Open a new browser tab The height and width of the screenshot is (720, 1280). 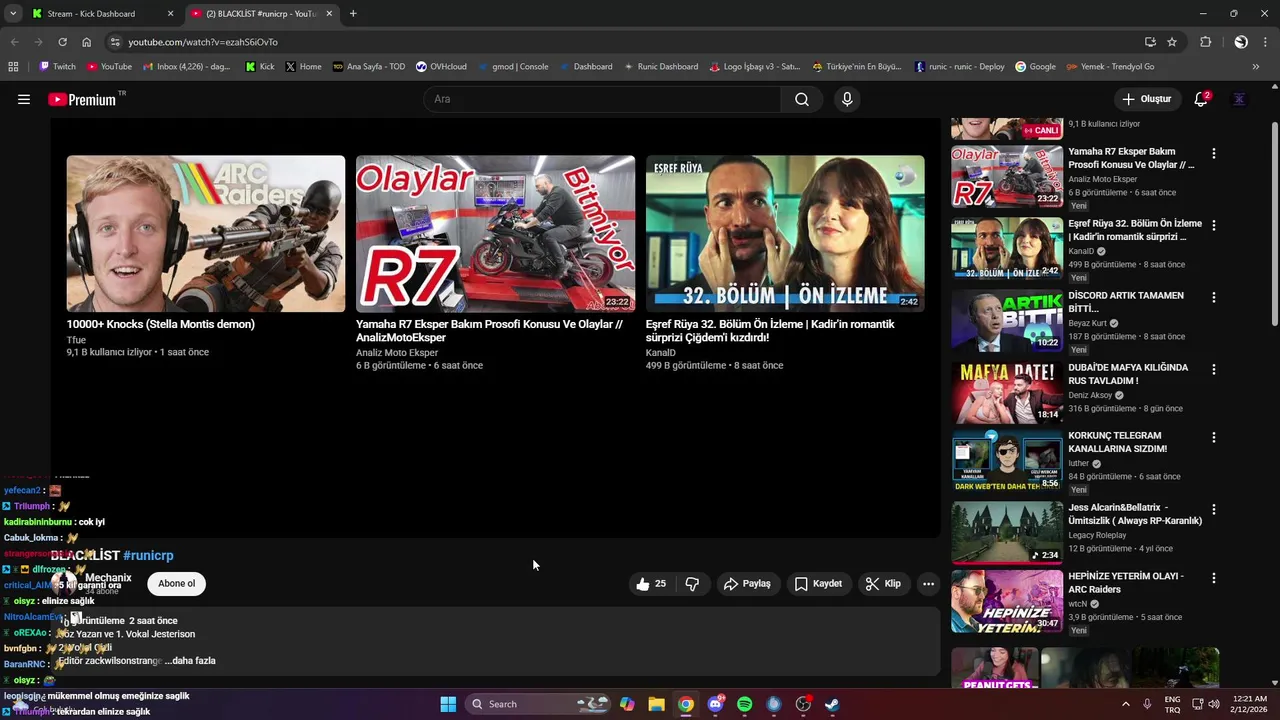353,14
